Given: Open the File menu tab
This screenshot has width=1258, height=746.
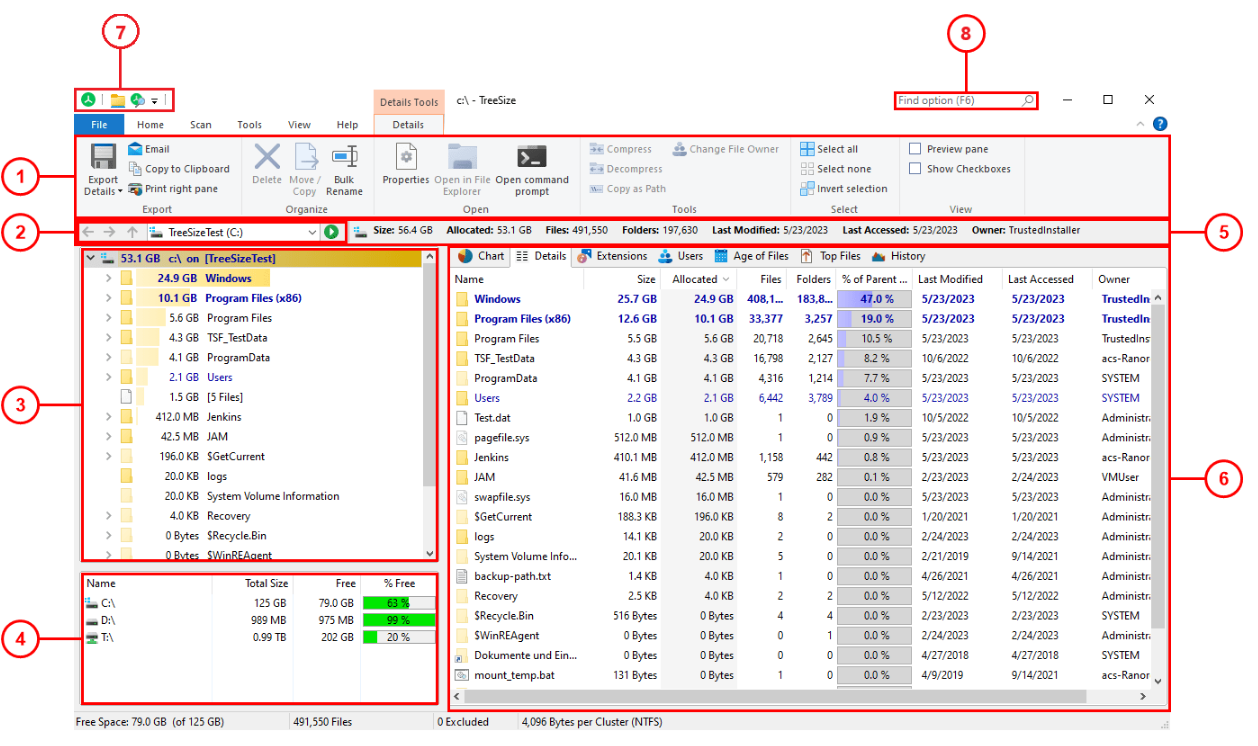Looking at the screenshot, I should coord(99,125).
